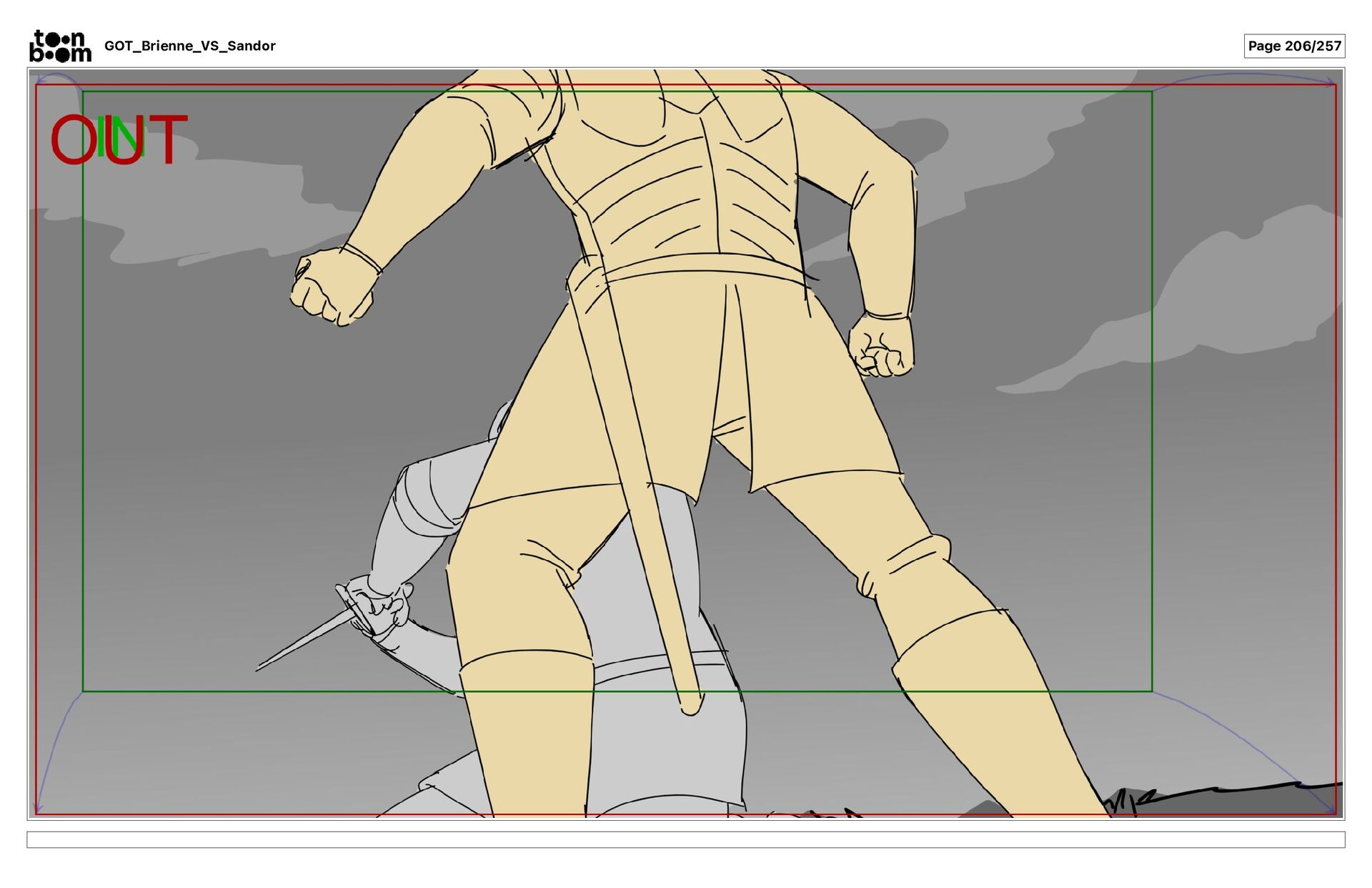The image size is (1372, 888).
Task: Click the blue arrow at top-left corner
Action: 41,79
